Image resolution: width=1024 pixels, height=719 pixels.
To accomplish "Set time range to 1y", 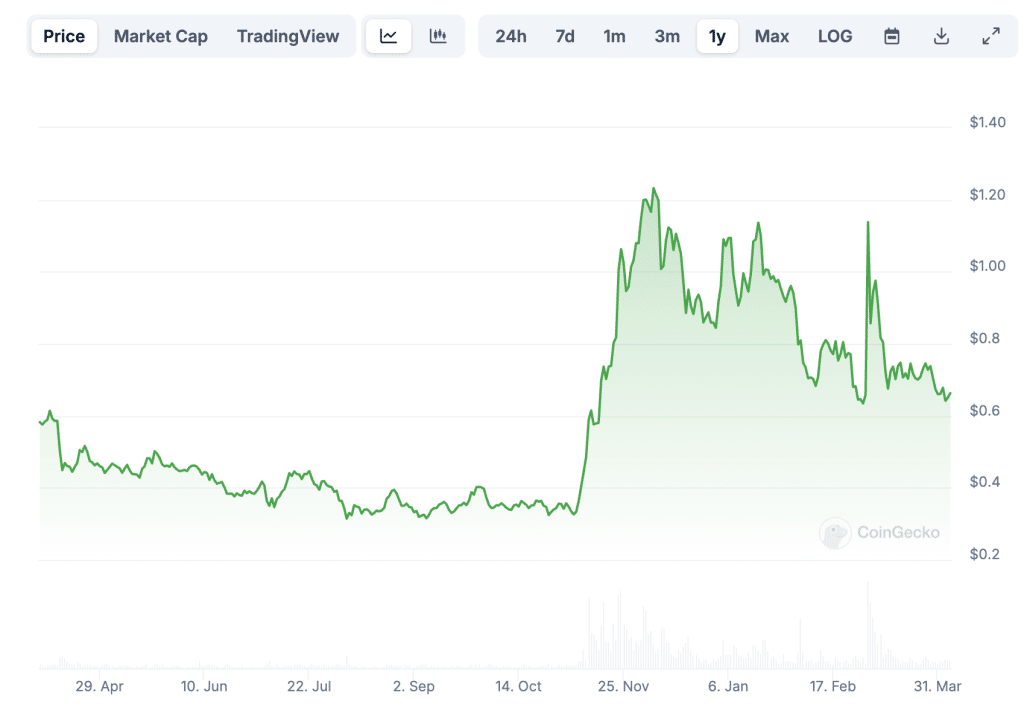I will 717,36.
